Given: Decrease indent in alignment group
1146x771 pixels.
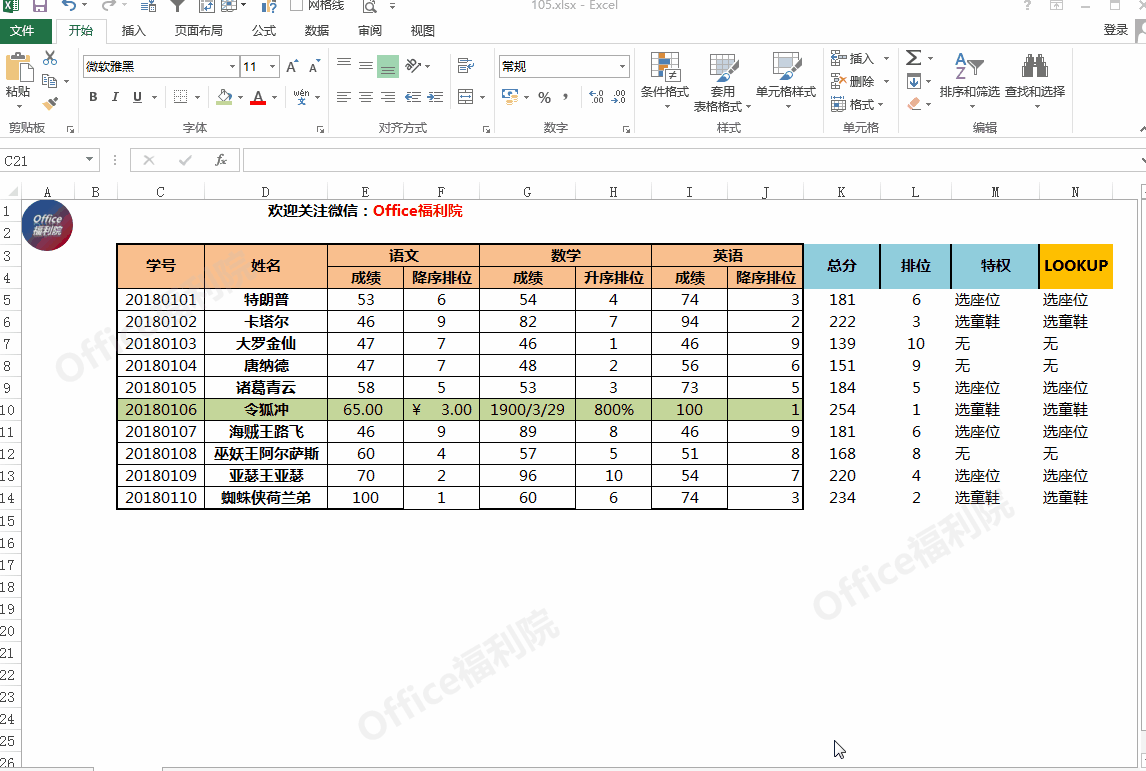Looking at the screenshot, I should [413, 96].
